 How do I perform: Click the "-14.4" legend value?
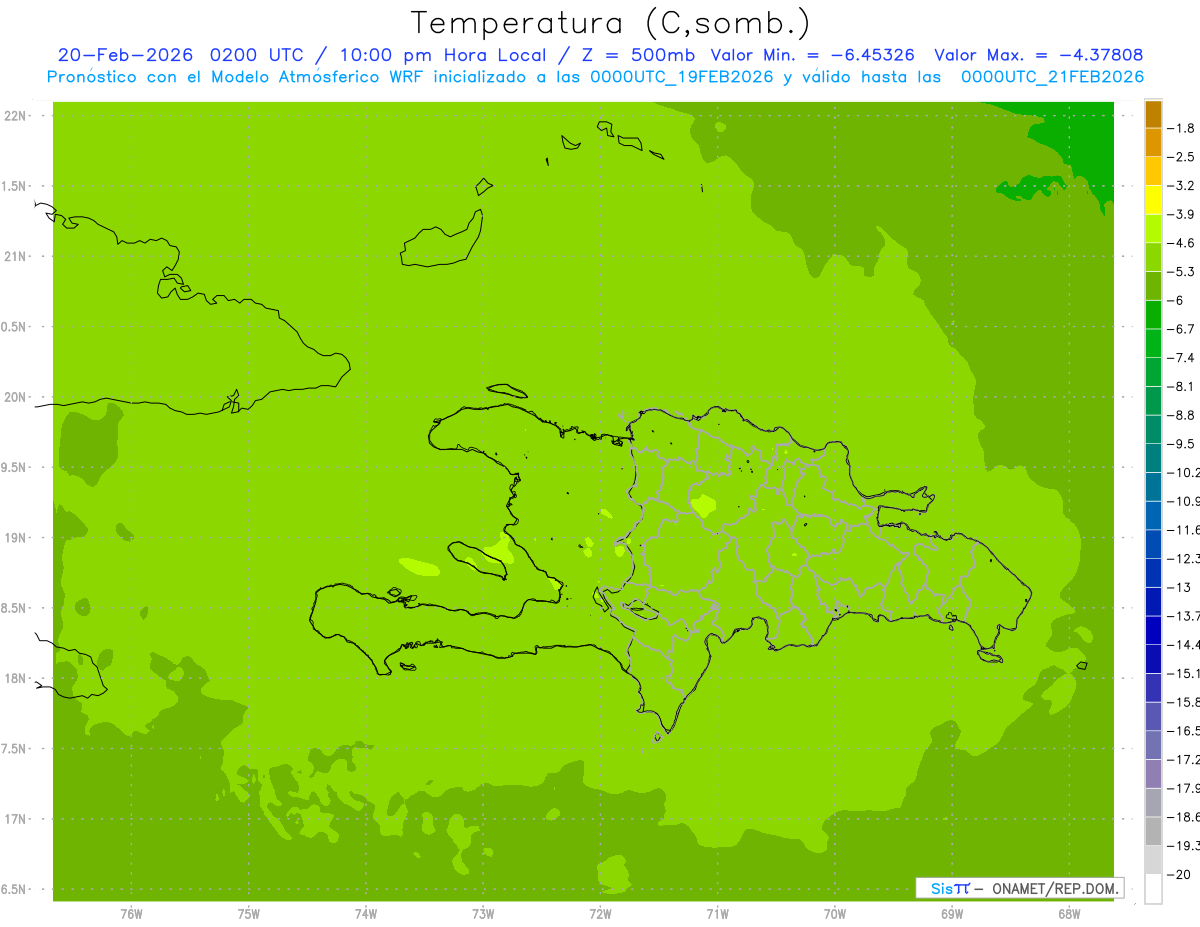click(1184, 644)
